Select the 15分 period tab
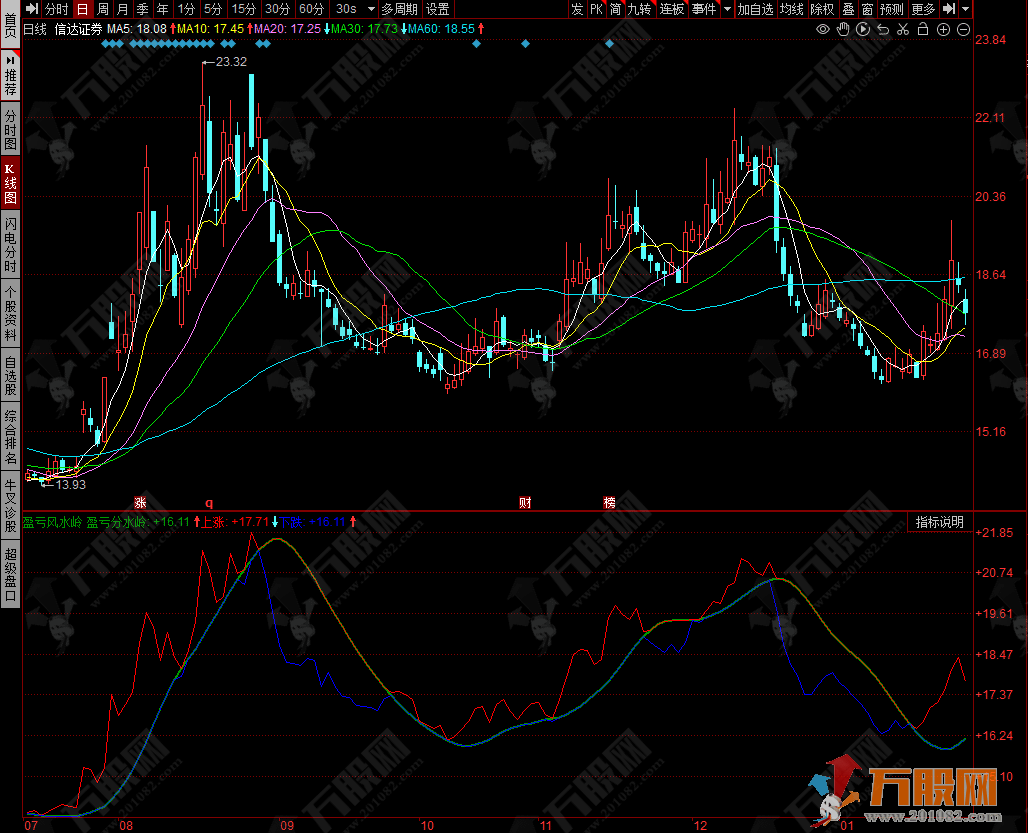This screenshot has width=1028, height=833. pyautogui.click(x=244, y=9)
